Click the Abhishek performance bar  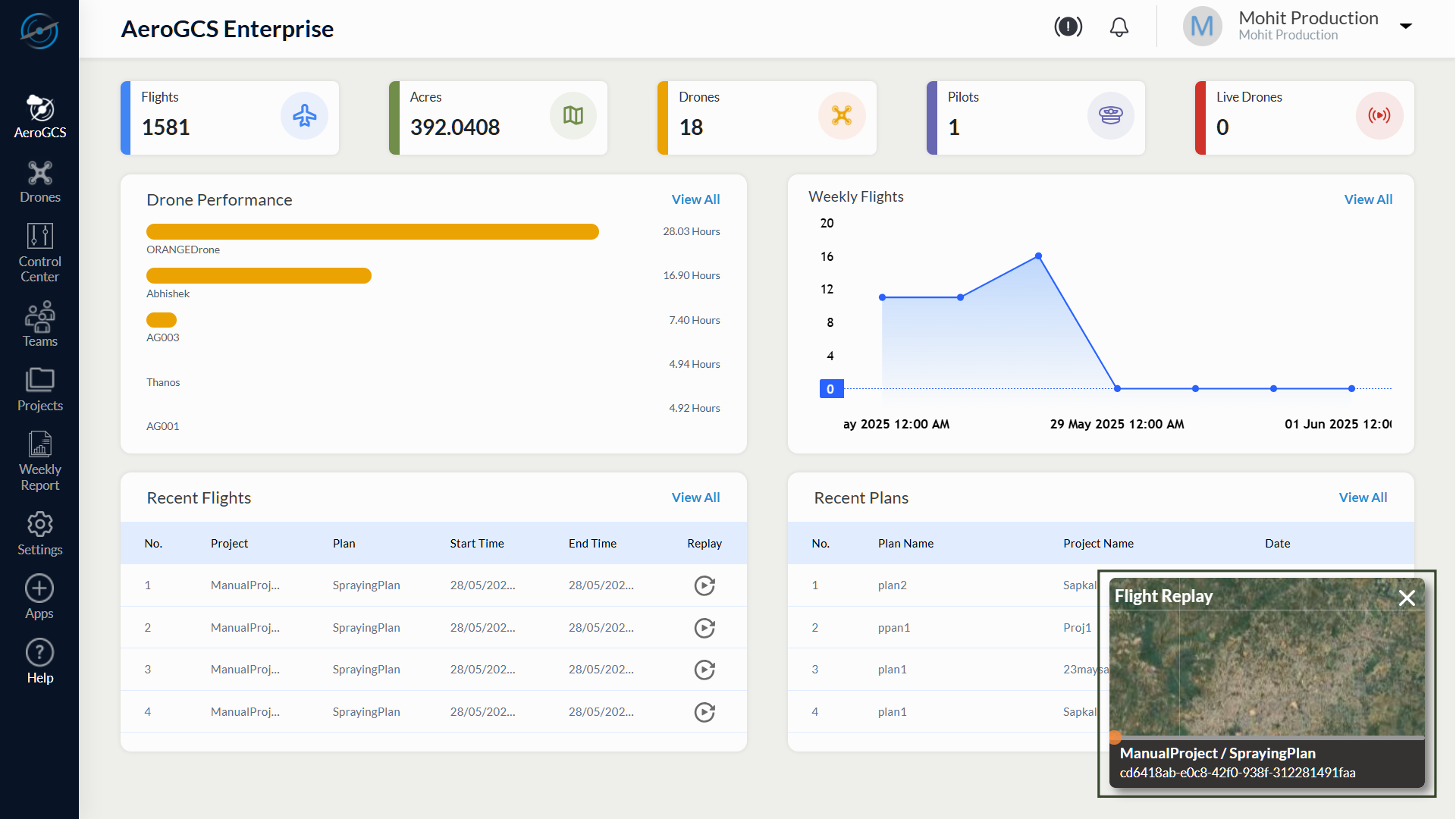[259, 275]
